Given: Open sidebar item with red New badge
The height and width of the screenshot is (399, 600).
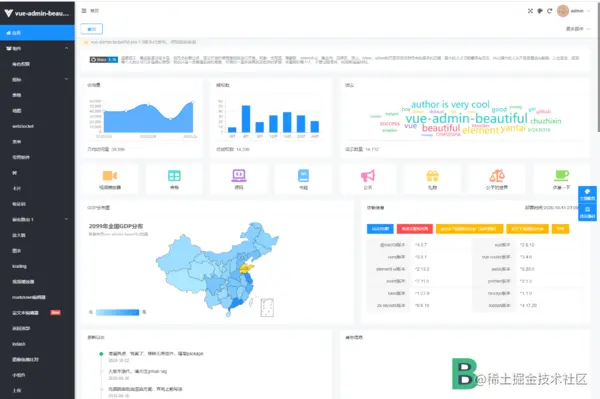Looking at the screenshot, I should pyautogui.click(x=37, y=313).
